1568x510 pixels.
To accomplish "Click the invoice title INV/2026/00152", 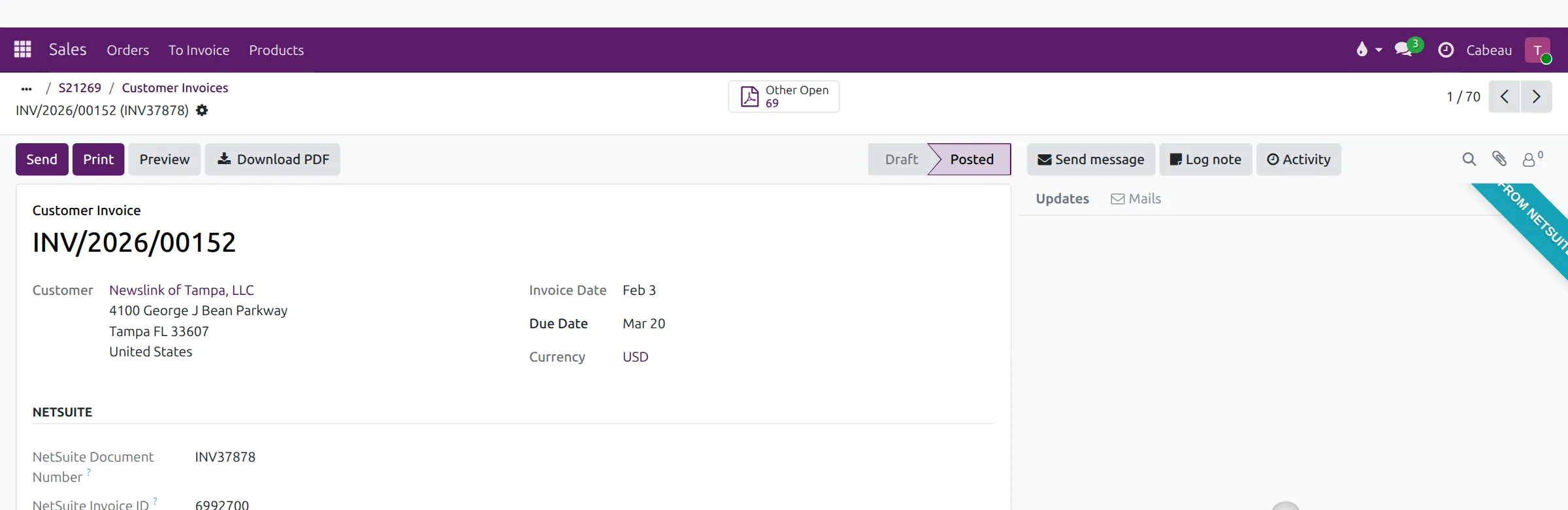I will tap(134, 243).
